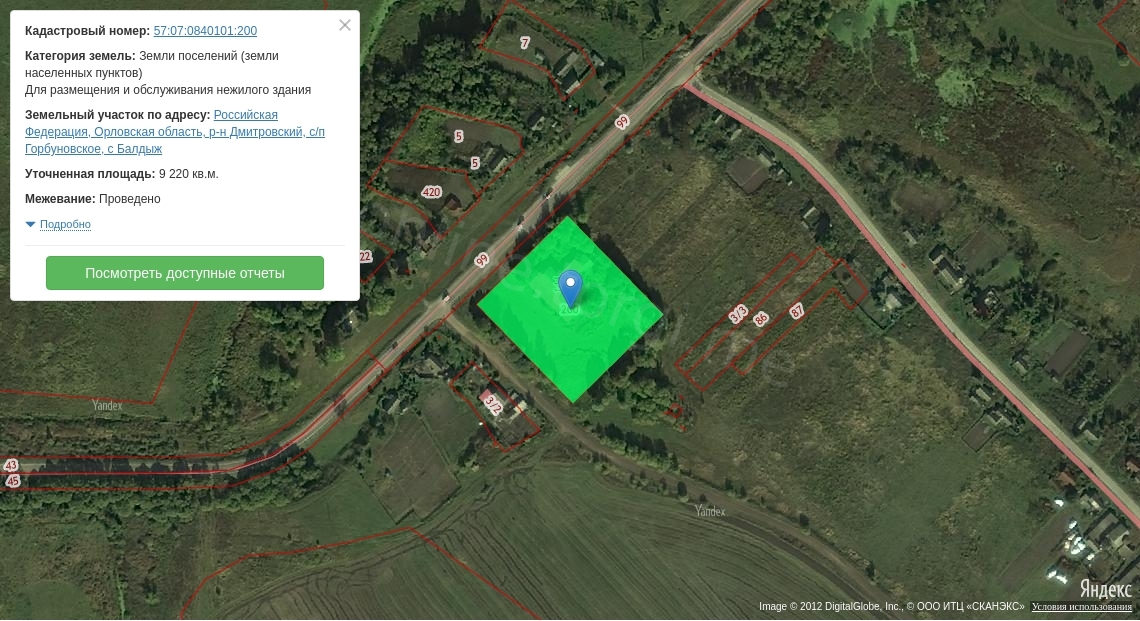This screenshot has width=1140, height=621.
Task: Select parcel label 87 on map
Action: (x=797, y=311)
